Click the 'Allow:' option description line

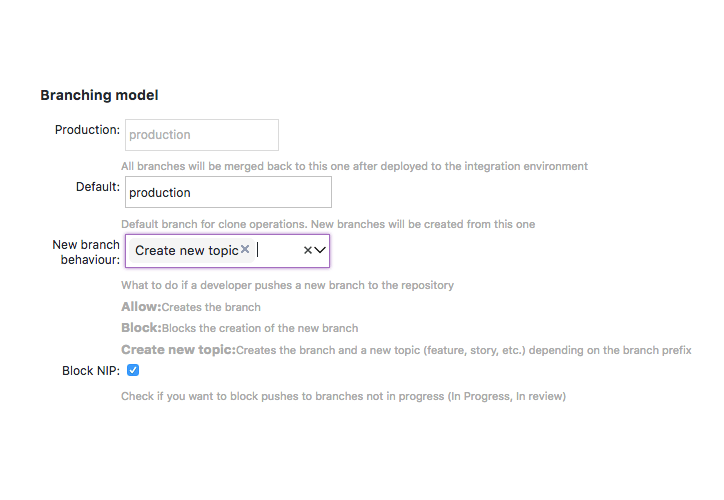point(191,307)
